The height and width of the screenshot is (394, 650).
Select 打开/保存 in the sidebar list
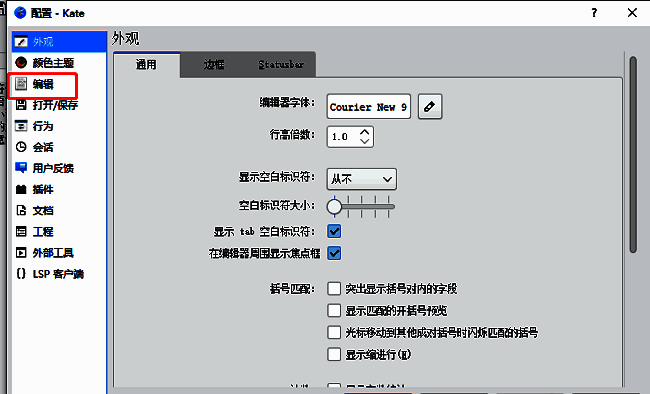[x=59, y=105]
